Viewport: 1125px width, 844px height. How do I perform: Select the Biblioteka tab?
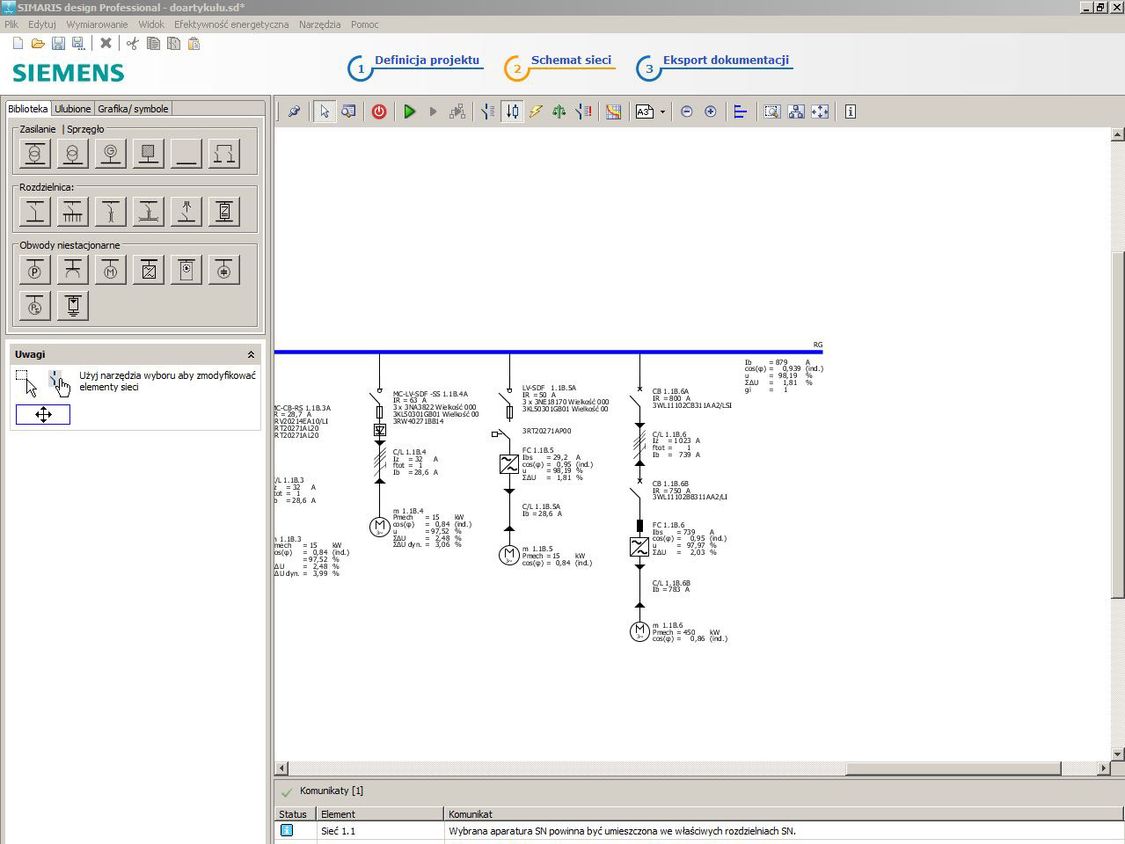click(28, 108)
